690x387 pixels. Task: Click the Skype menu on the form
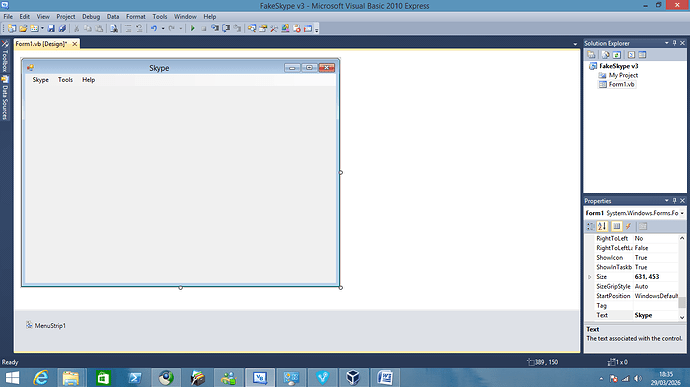tap(40, 80)
